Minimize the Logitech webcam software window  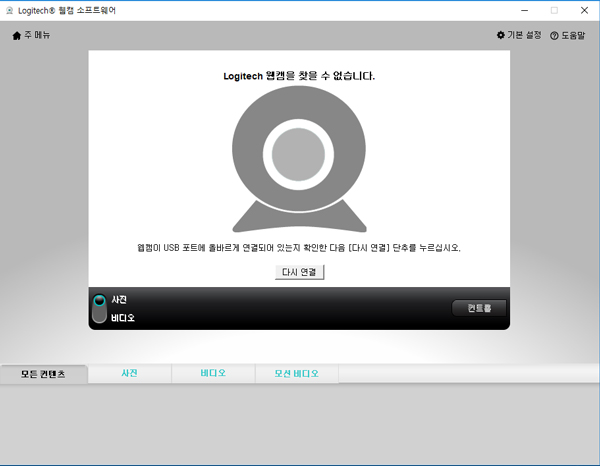(525, 11)
